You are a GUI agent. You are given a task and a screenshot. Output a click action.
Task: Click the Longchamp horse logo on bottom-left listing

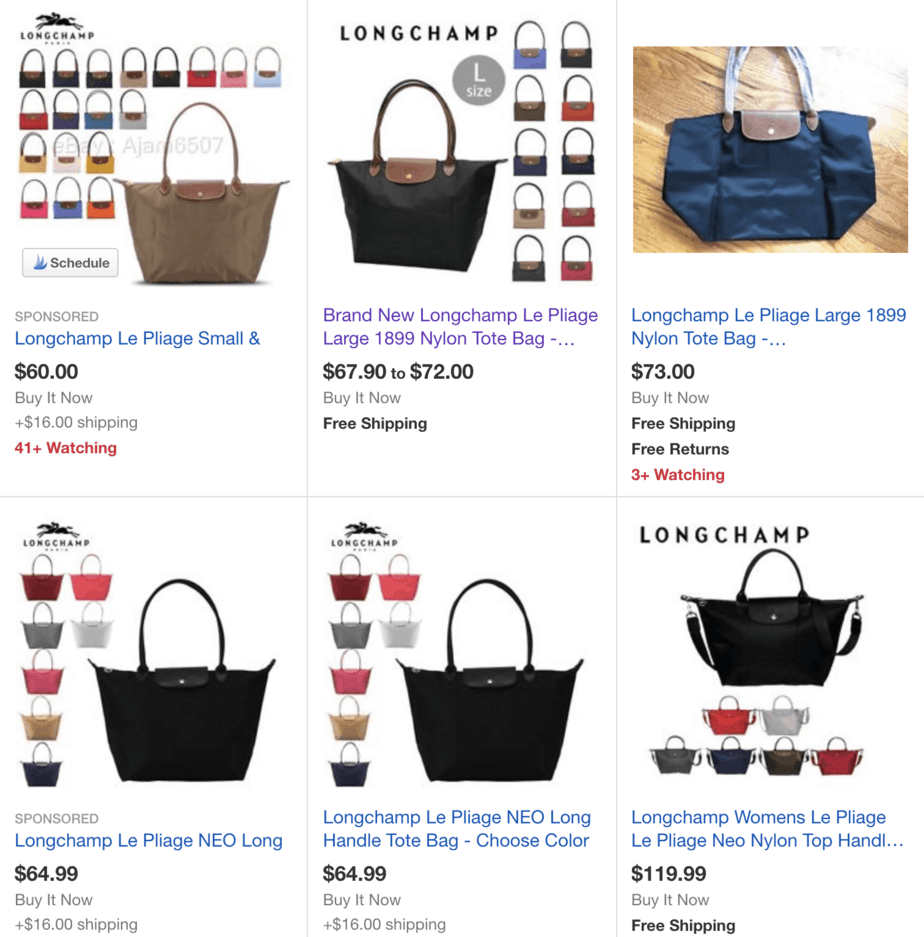click(56, 535)
